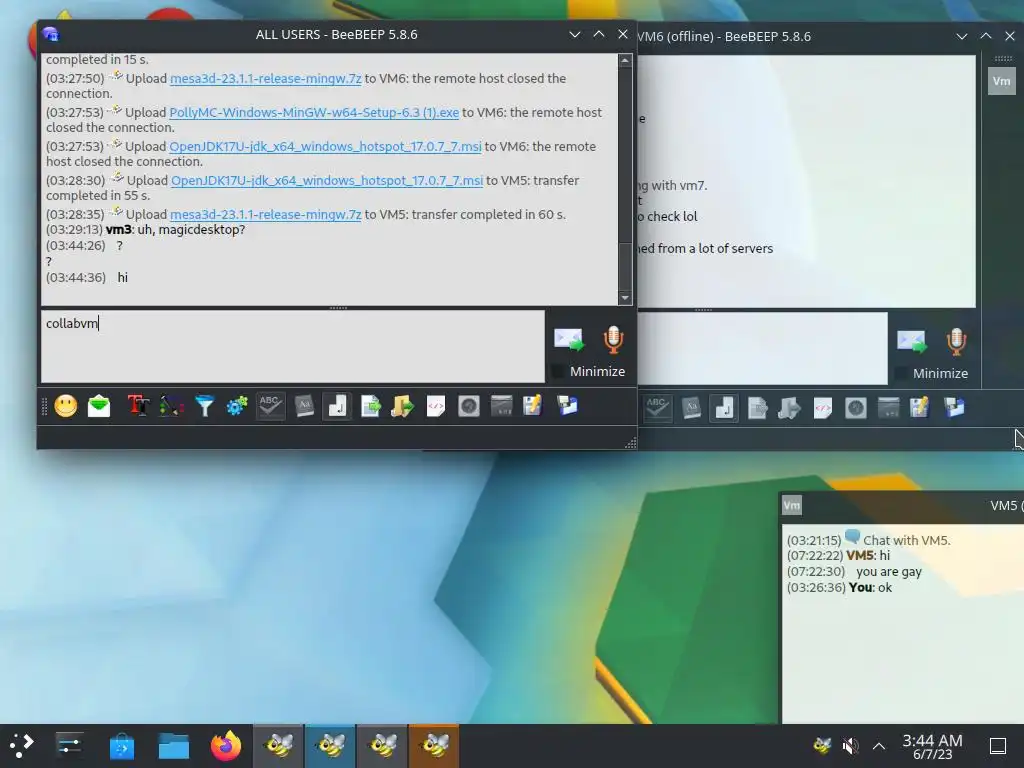Click message 'vm3: uh, magicdesktop?'
The height and width of the screenshot is (768, 1024).
pyautogui.click(x=176, y=230)
